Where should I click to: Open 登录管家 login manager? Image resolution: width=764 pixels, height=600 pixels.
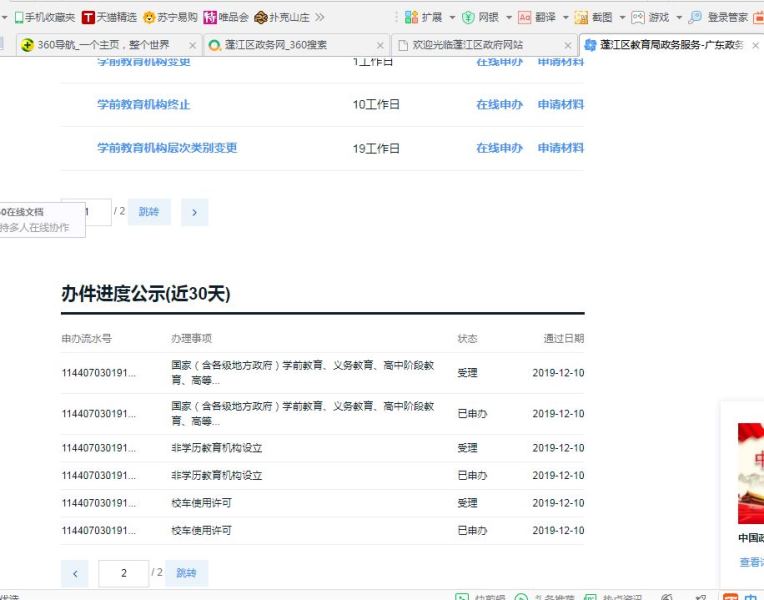click(718, 18)
